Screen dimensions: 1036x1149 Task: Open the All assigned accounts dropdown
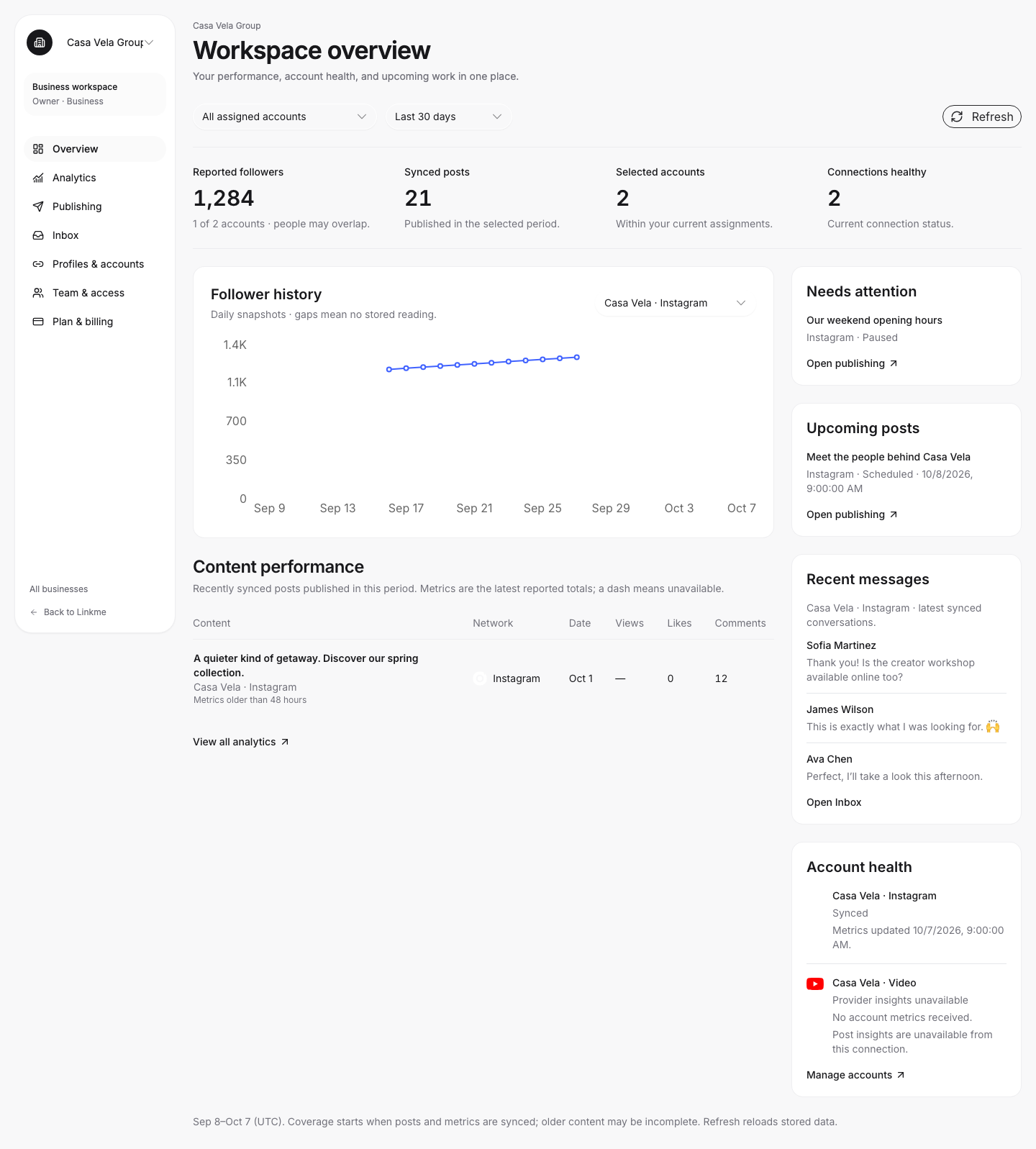[x=284, y=117]
